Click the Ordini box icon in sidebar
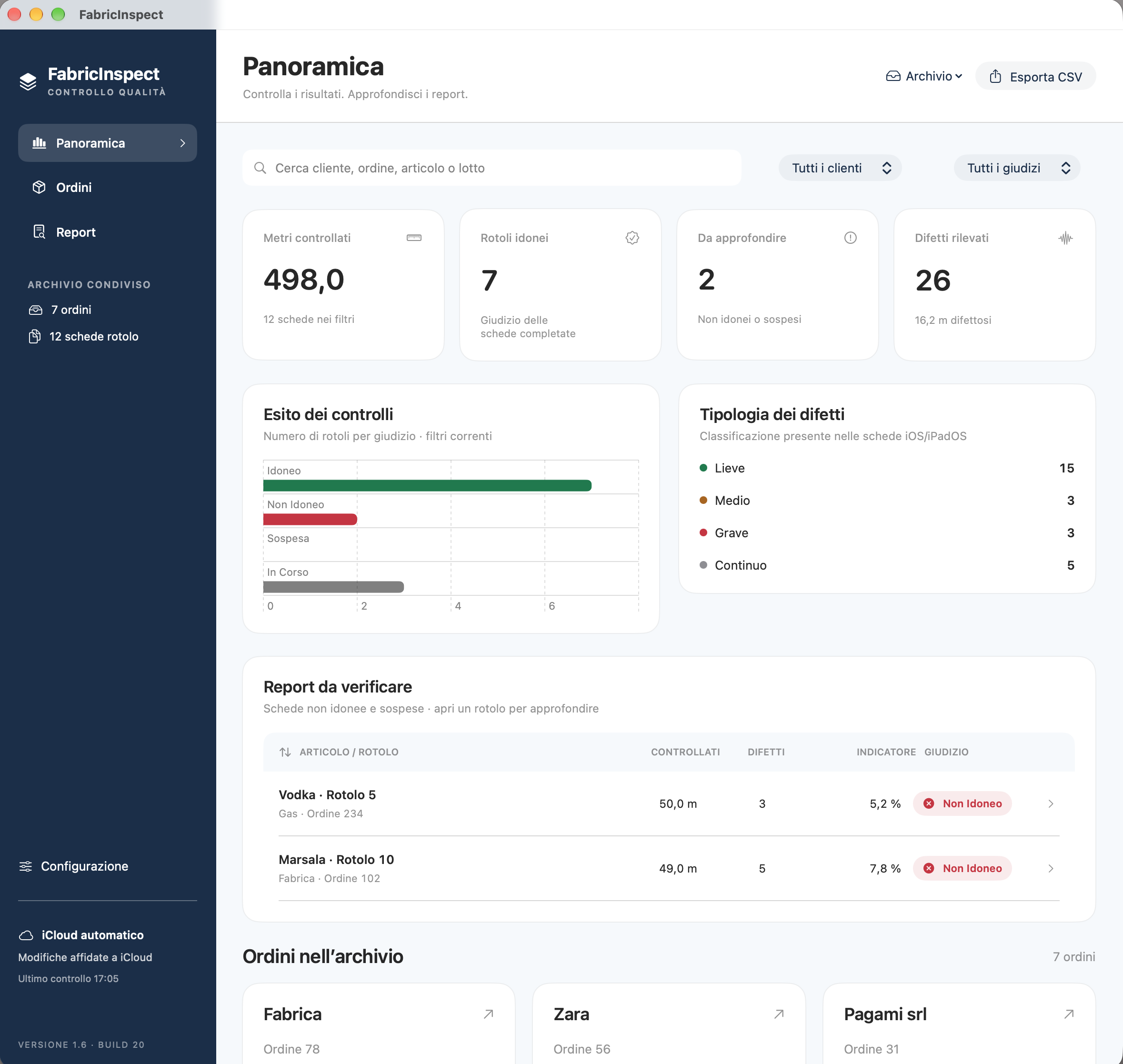This screenshot has height=1064, width=1123. tap(39, 187)
